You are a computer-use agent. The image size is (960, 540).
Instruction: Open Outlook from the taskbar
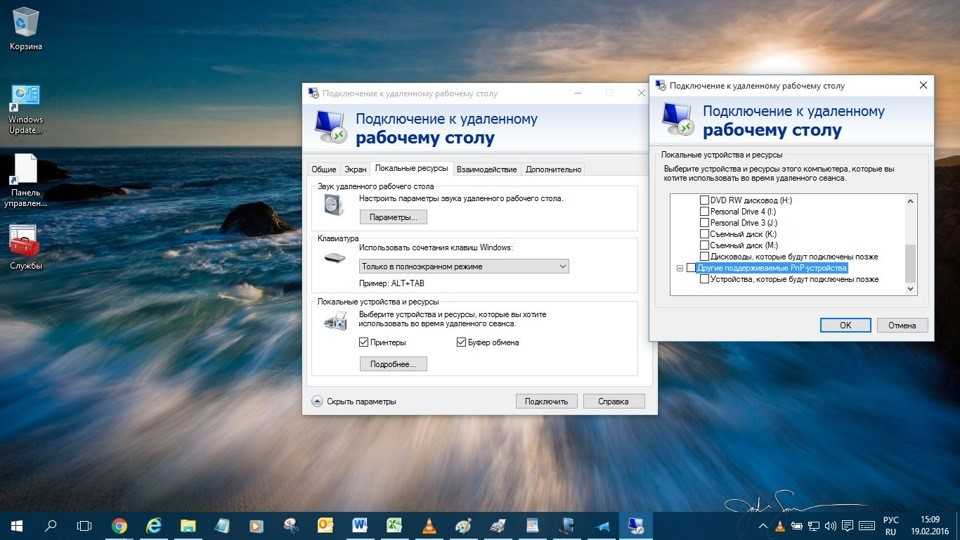pos(325,526)
